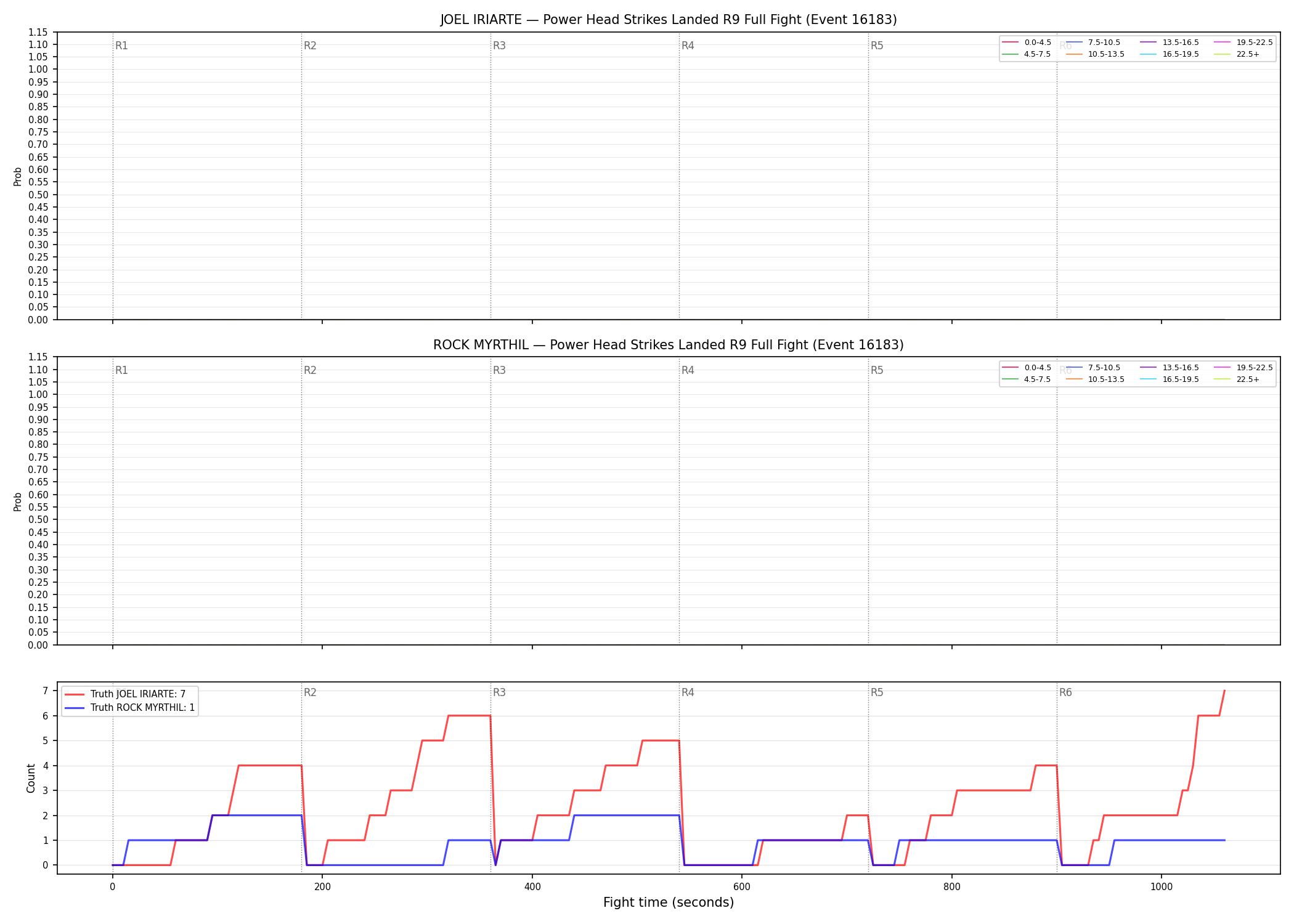1294x924 pixels.
Task: Click the R4 round marker in the Count chart
Action: pyautogui.click(x=688, y=692)
